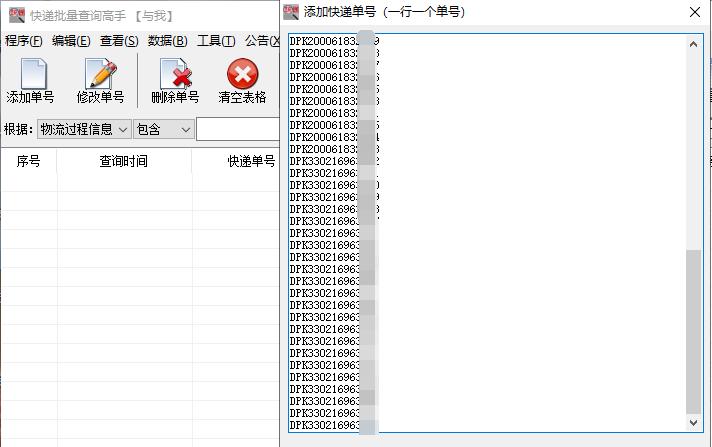This screenshot has height=447, width=712.
Task: Click the scroll-up arrow in tracking number list
Action: [694, 43]
